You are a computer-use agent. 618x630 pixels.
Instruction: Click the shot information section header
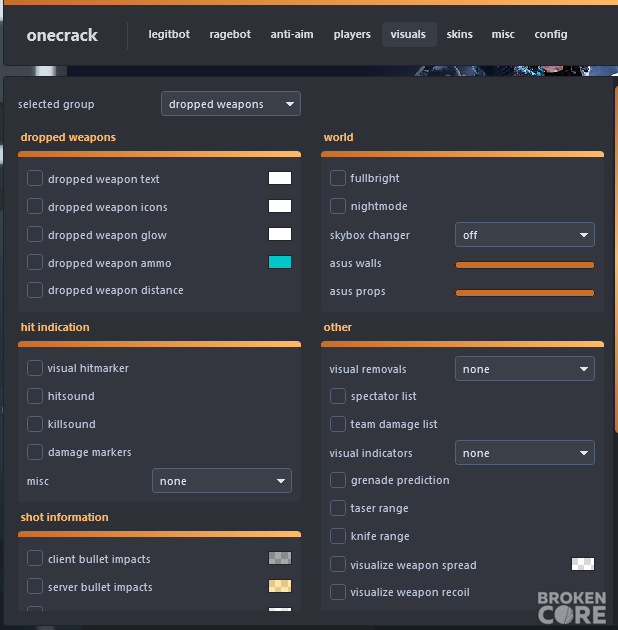pos(64,517)
